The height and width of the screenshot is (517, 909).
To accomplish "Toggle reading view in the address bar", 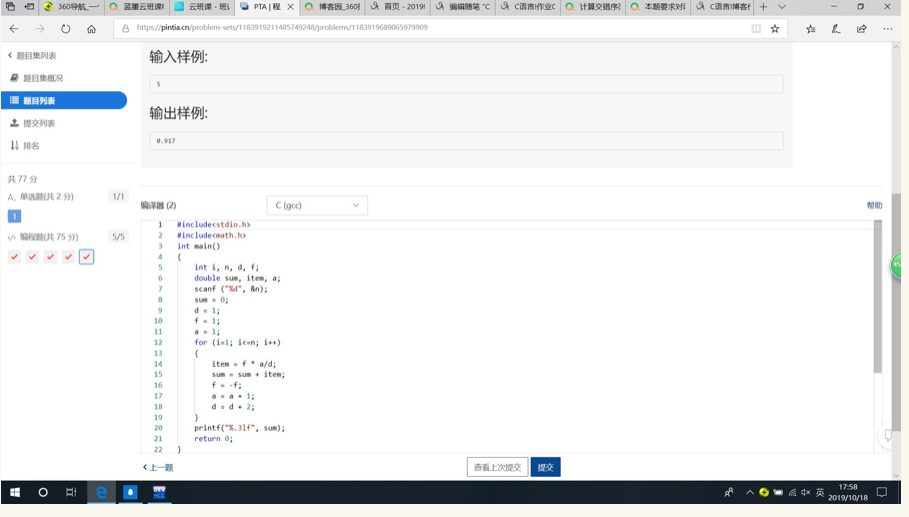I will (756, 28).
